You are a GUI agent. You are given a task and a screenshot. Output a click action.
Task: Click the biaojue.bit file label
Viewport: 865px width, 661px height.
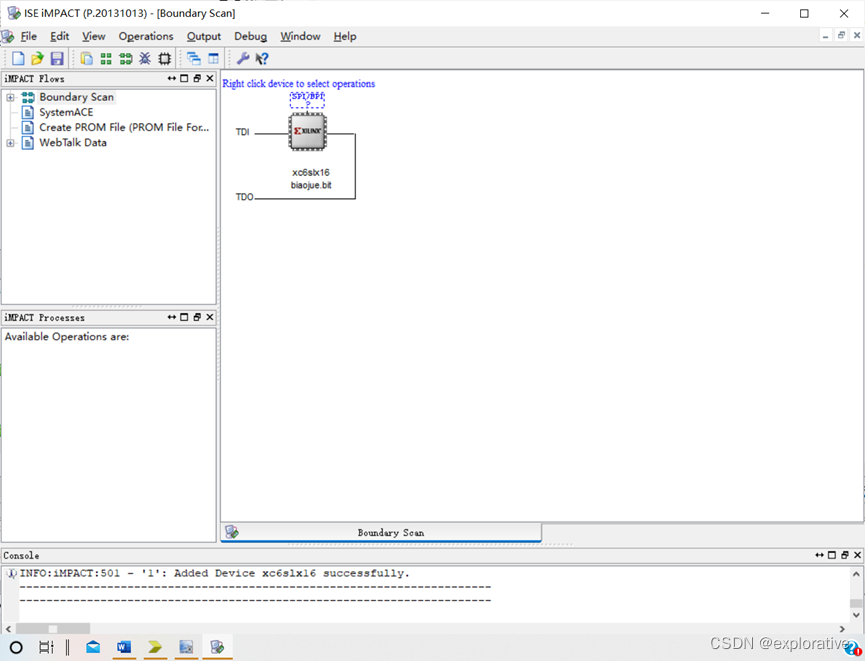311,185
